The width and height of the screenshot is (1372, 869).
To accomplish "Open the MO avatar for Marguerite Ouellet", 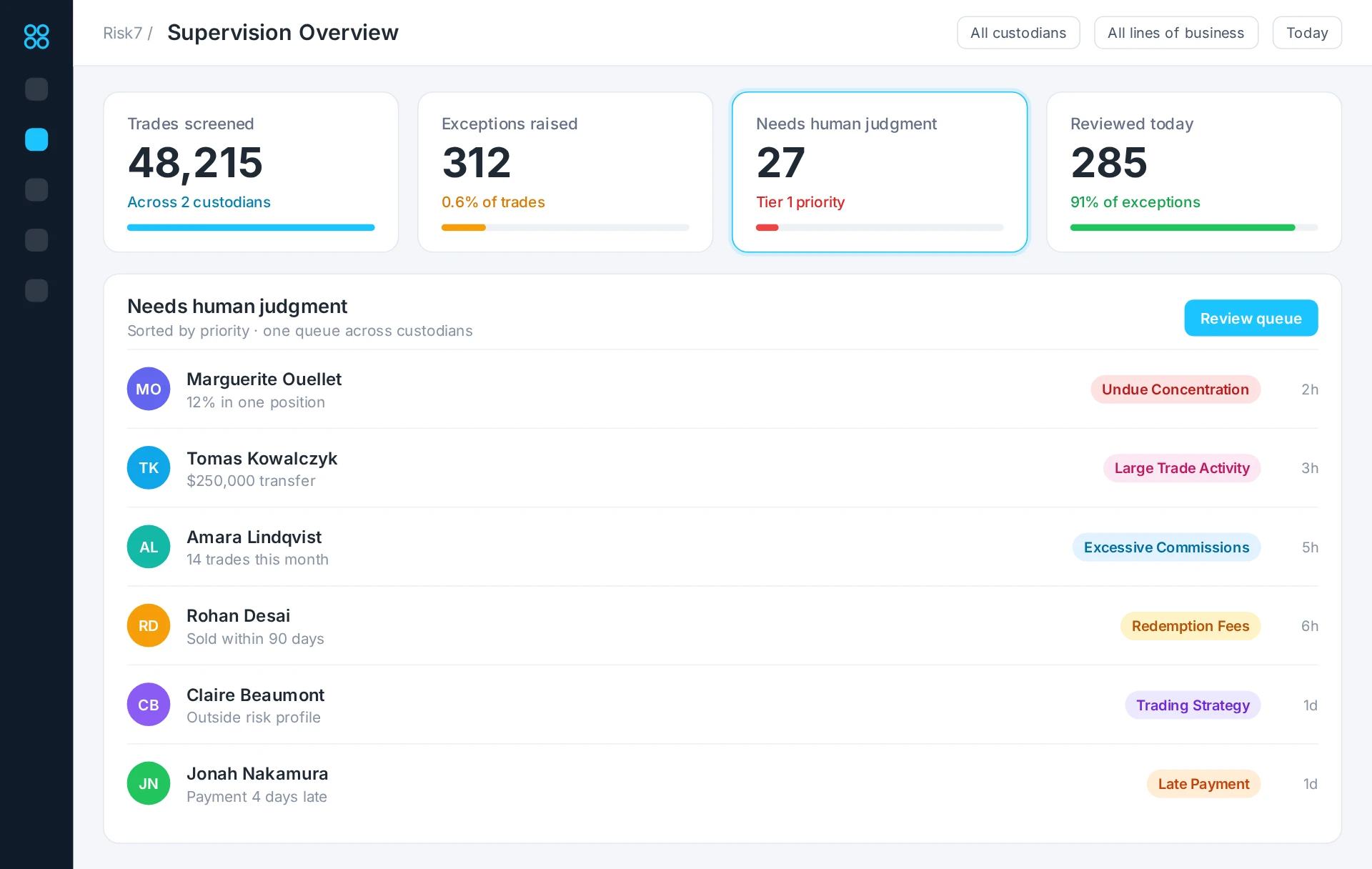I will [x=149, y=389].
